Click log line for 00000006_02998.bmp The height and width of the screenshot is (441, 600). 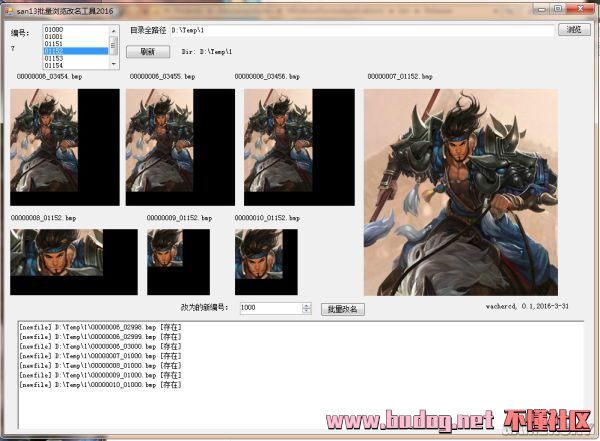click(100, 327)
